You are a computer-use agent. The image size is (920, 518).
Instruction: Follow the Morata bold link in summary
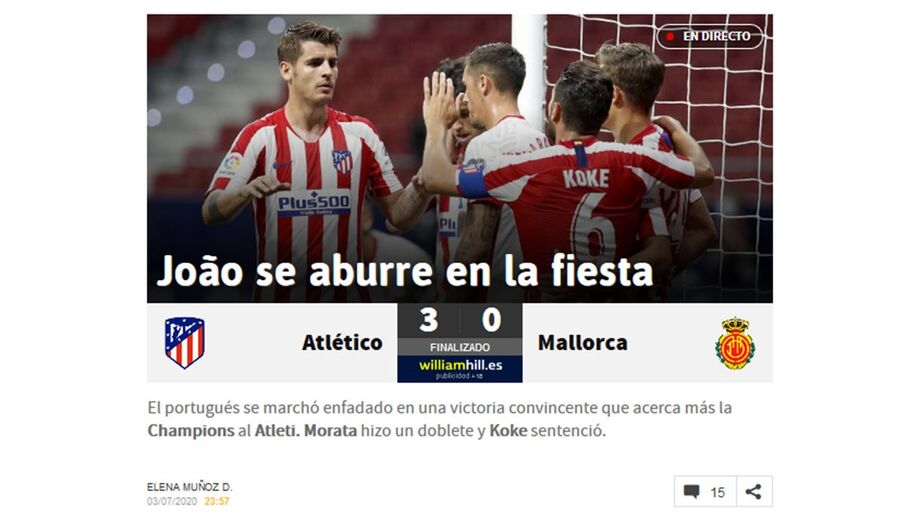(x=330, y=431)
